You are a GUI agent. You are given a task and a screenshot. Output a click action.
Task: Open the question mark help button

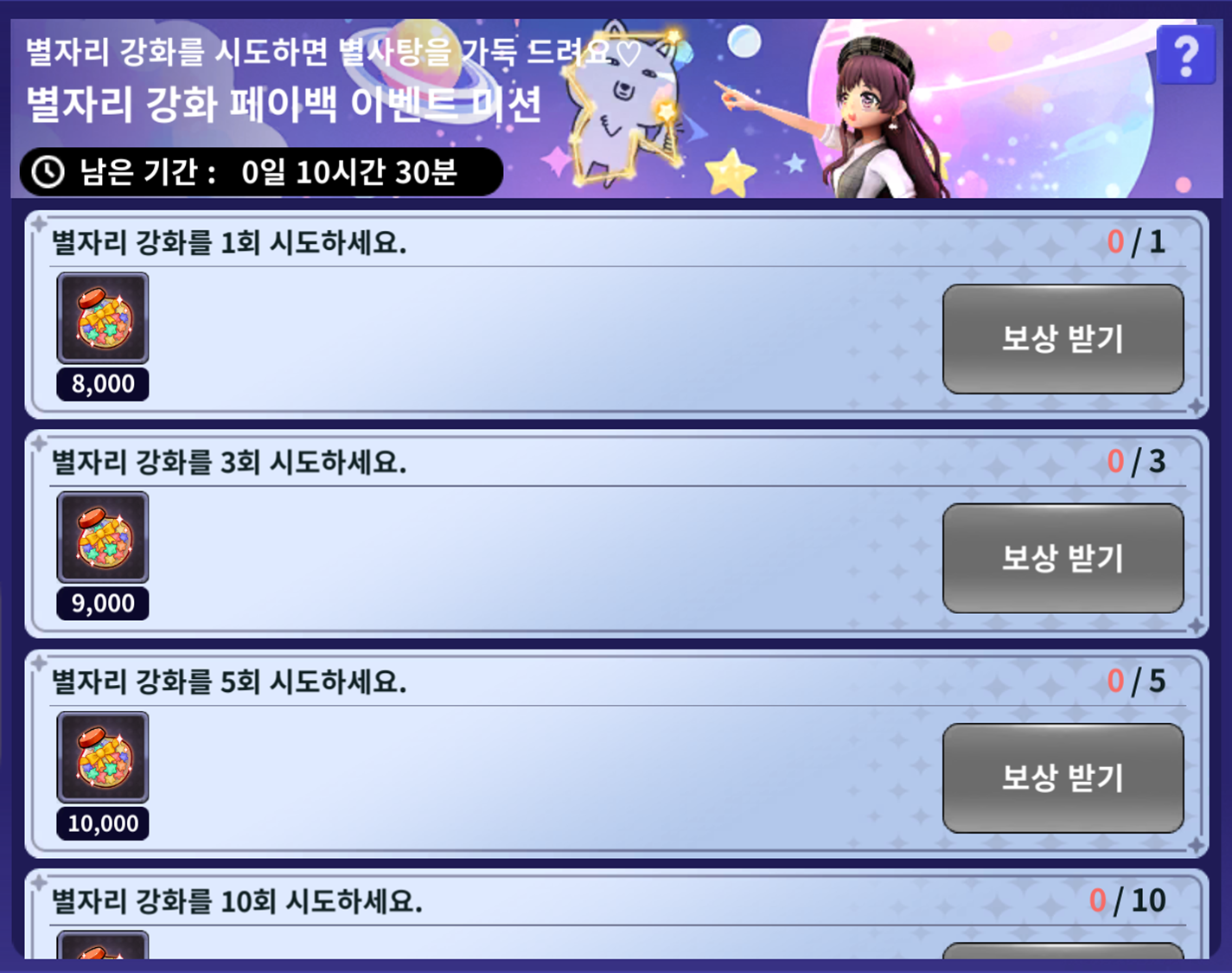tap(1185, 55)
